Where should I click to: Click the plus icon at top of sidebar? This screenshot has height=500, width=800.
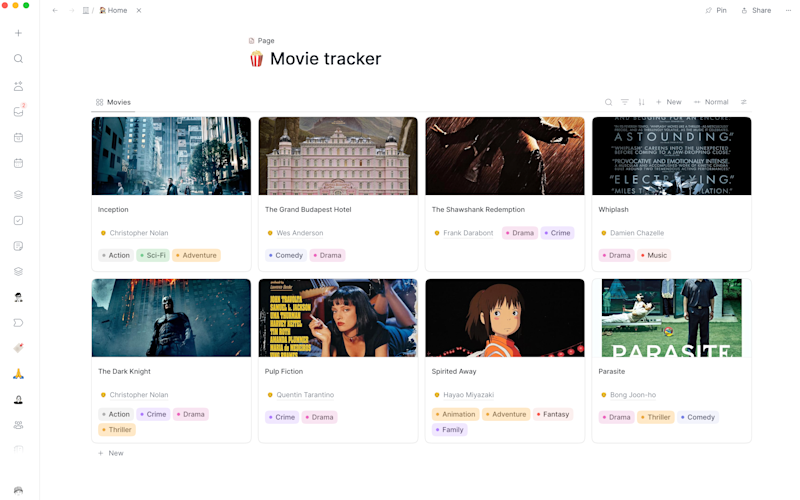click(18, 33)
